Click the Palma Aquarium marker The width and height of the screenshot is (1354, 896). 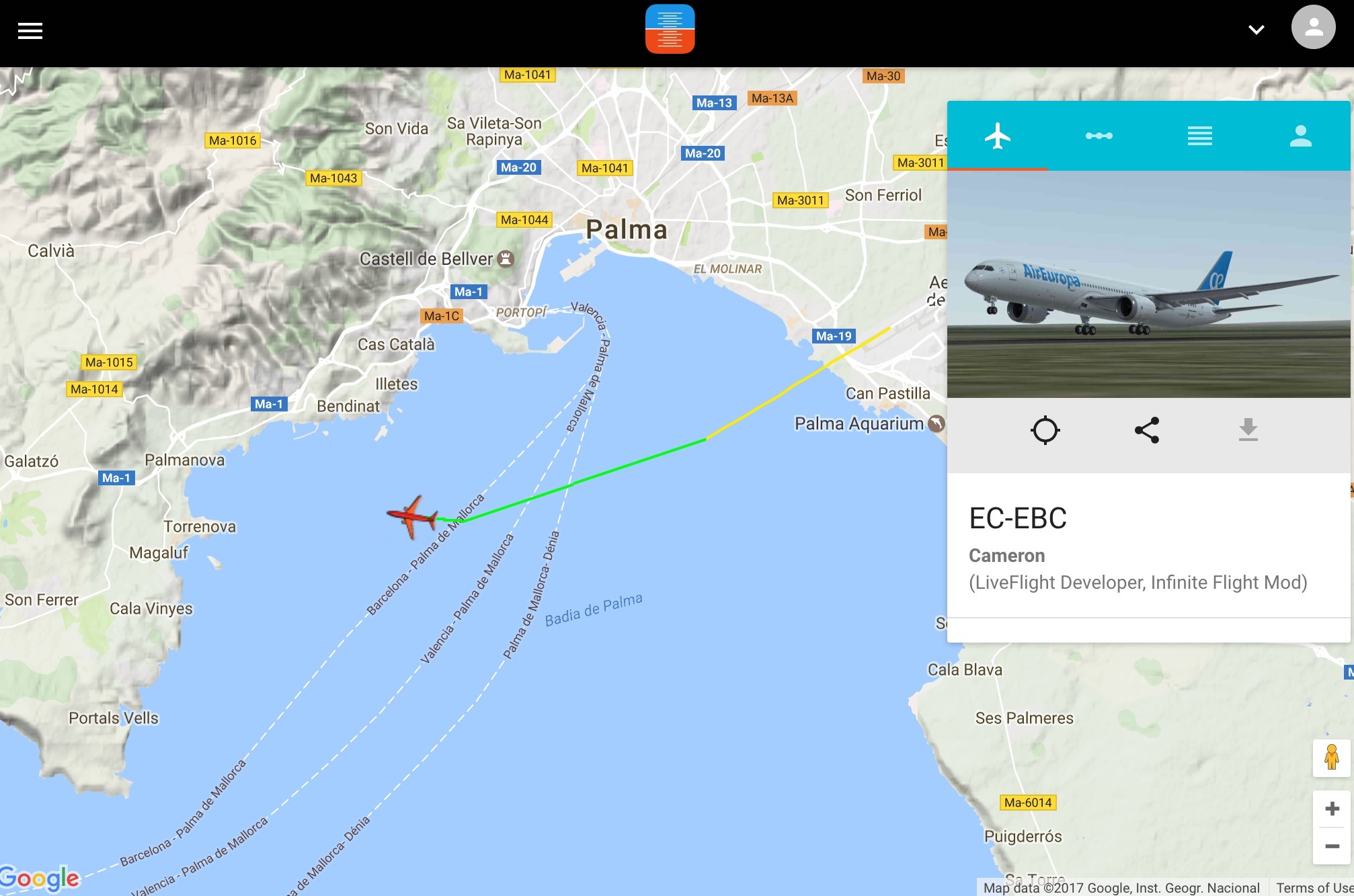point(937,423)
